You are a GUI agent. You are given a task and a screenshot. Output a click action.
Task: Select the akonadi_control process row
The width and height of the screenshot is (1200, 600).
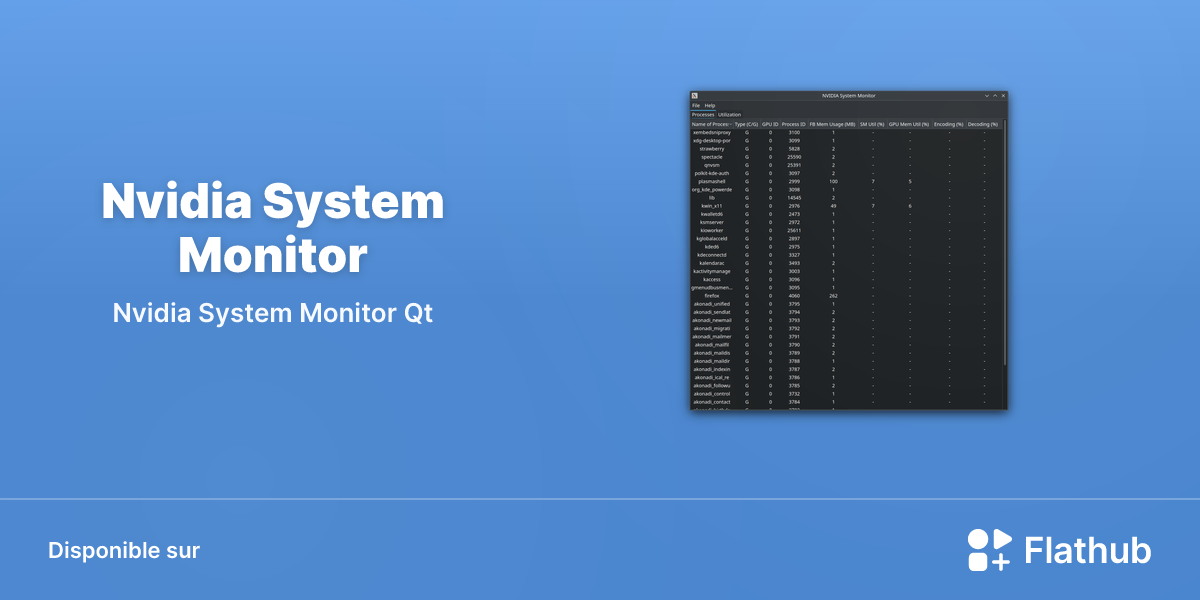(846, 394)
